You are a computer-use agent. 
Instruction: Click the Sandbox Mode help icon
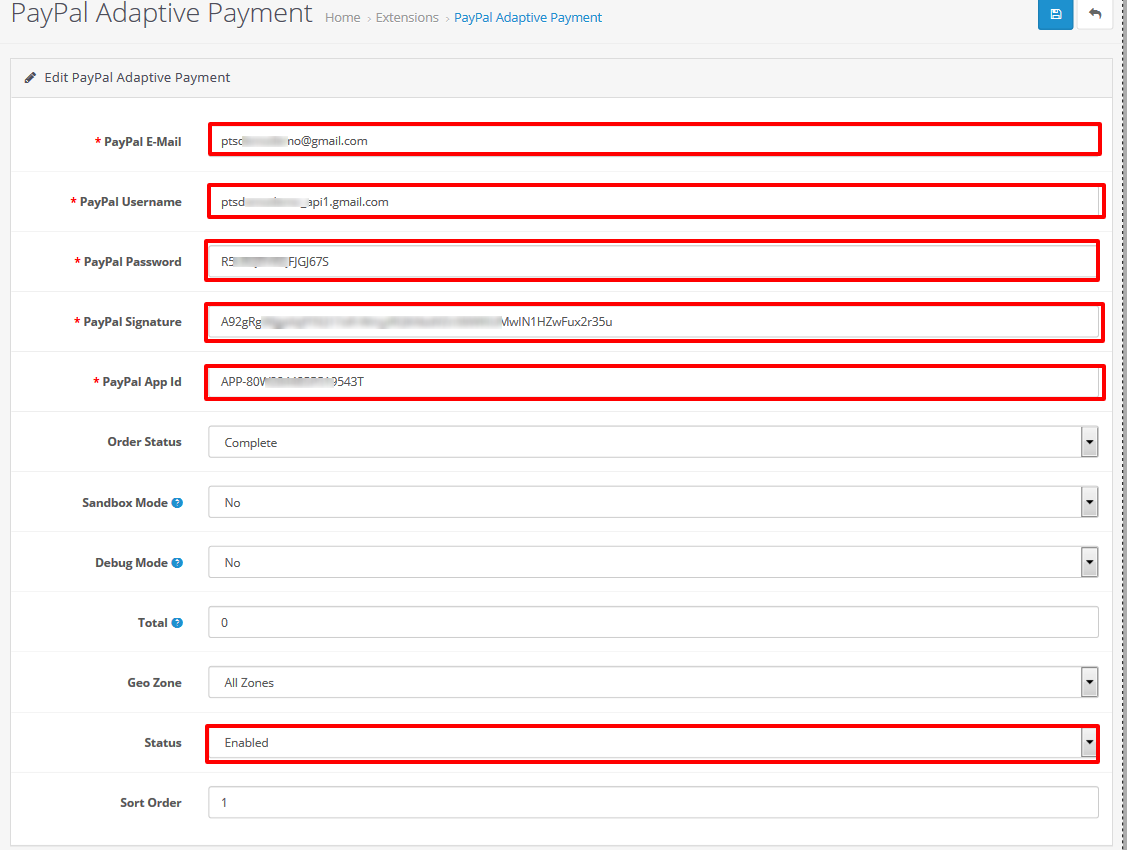click(x=177, y=503)
